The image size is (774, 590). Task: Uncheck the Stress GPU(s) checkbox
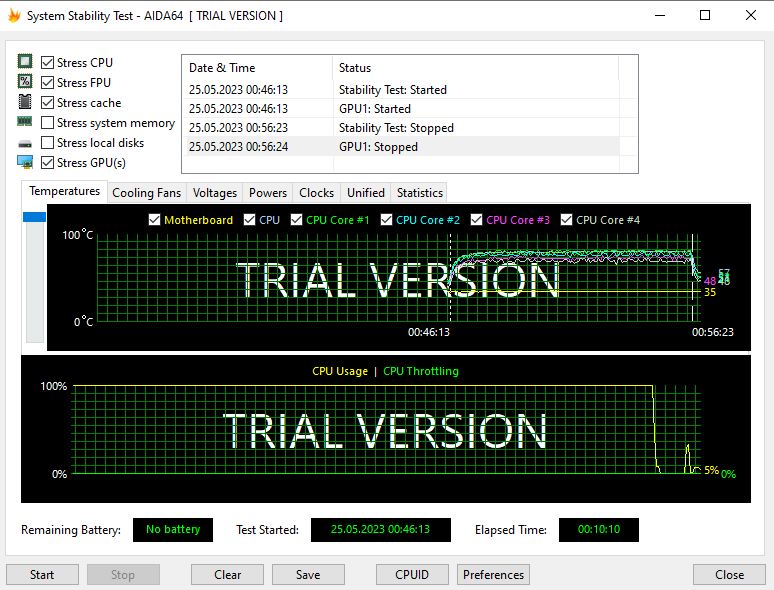(47, 162)
